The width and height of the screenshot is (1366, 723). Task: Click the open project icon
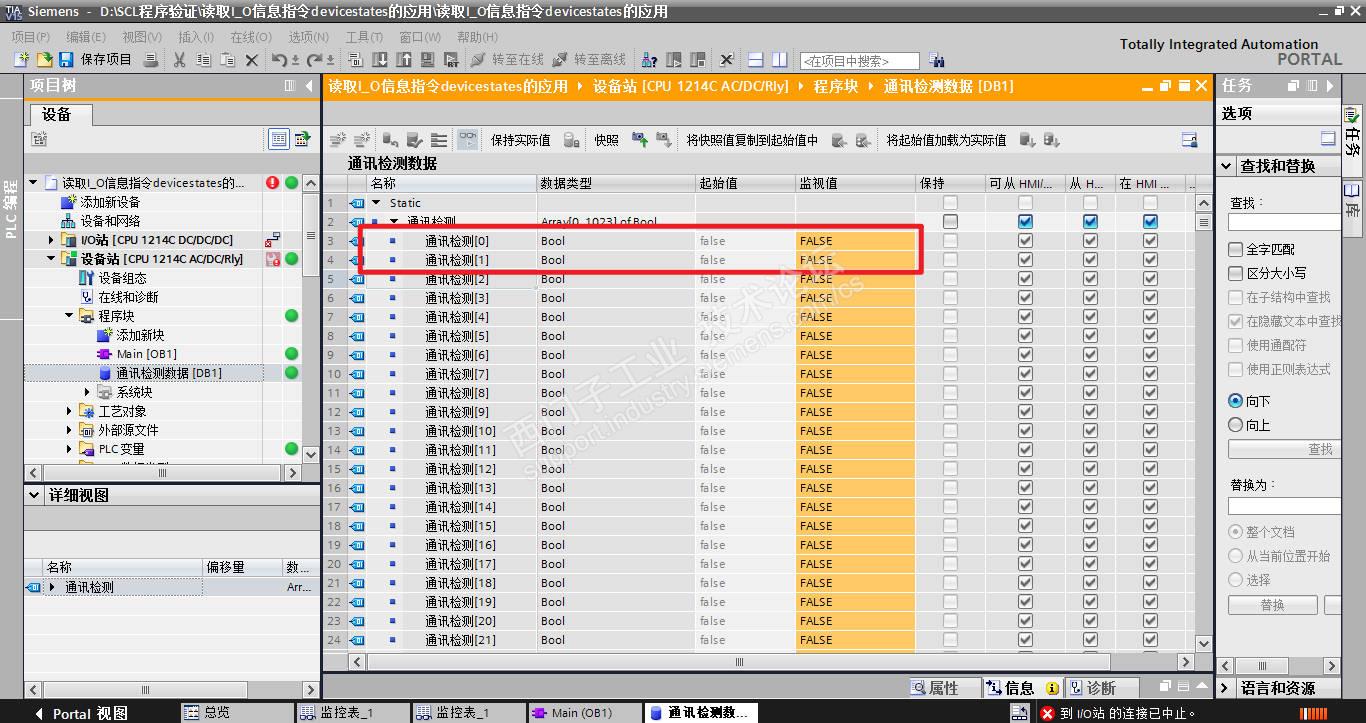[x=44, y=60]
